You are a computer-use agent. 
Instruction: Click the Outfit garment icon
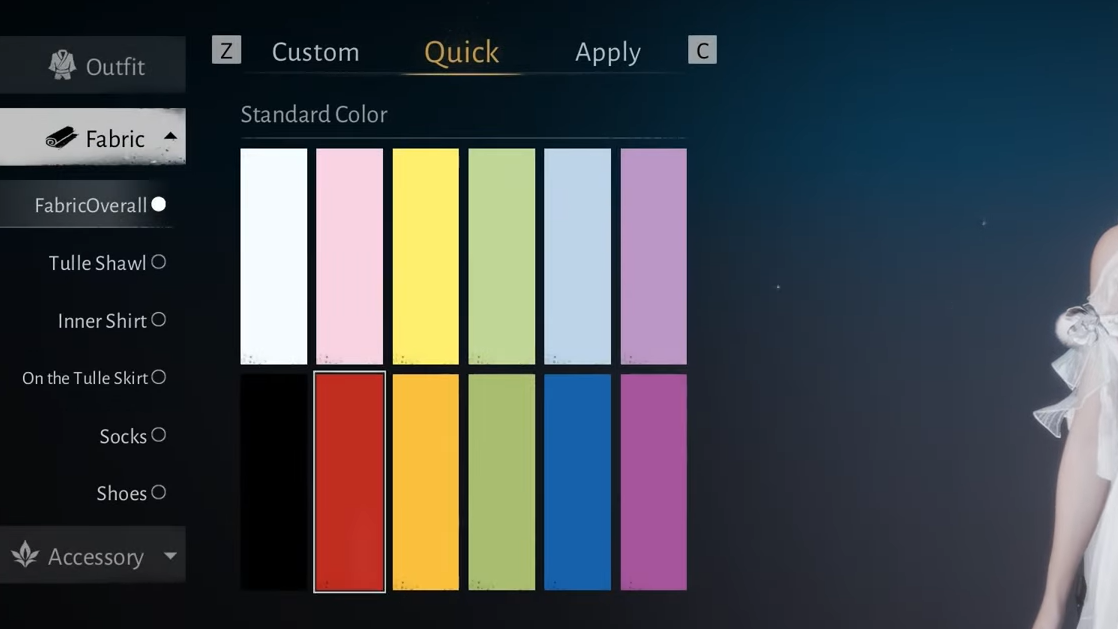tap(62, 66)
